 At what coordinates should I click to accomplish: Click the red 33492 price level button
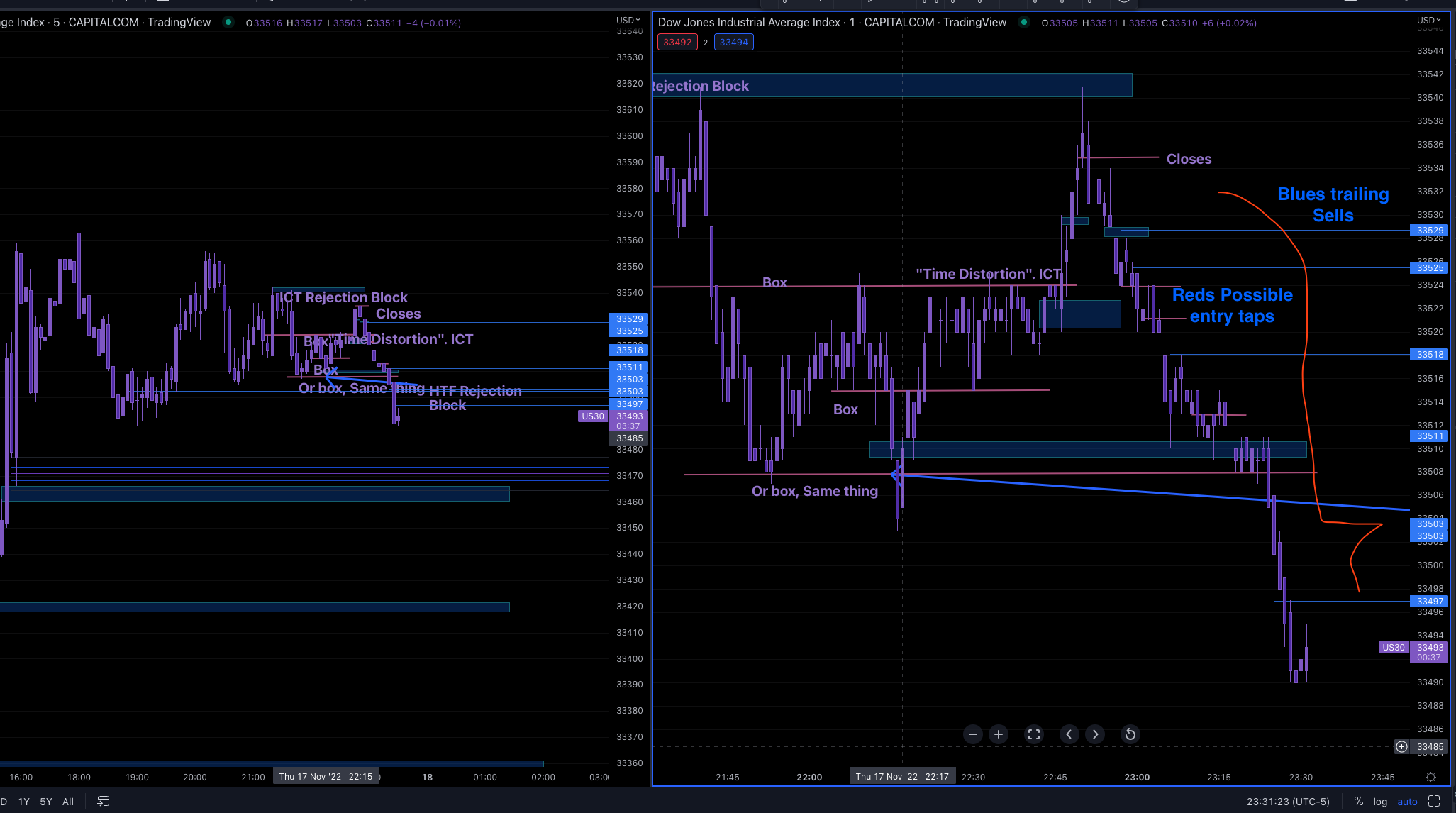coord(677,42)
